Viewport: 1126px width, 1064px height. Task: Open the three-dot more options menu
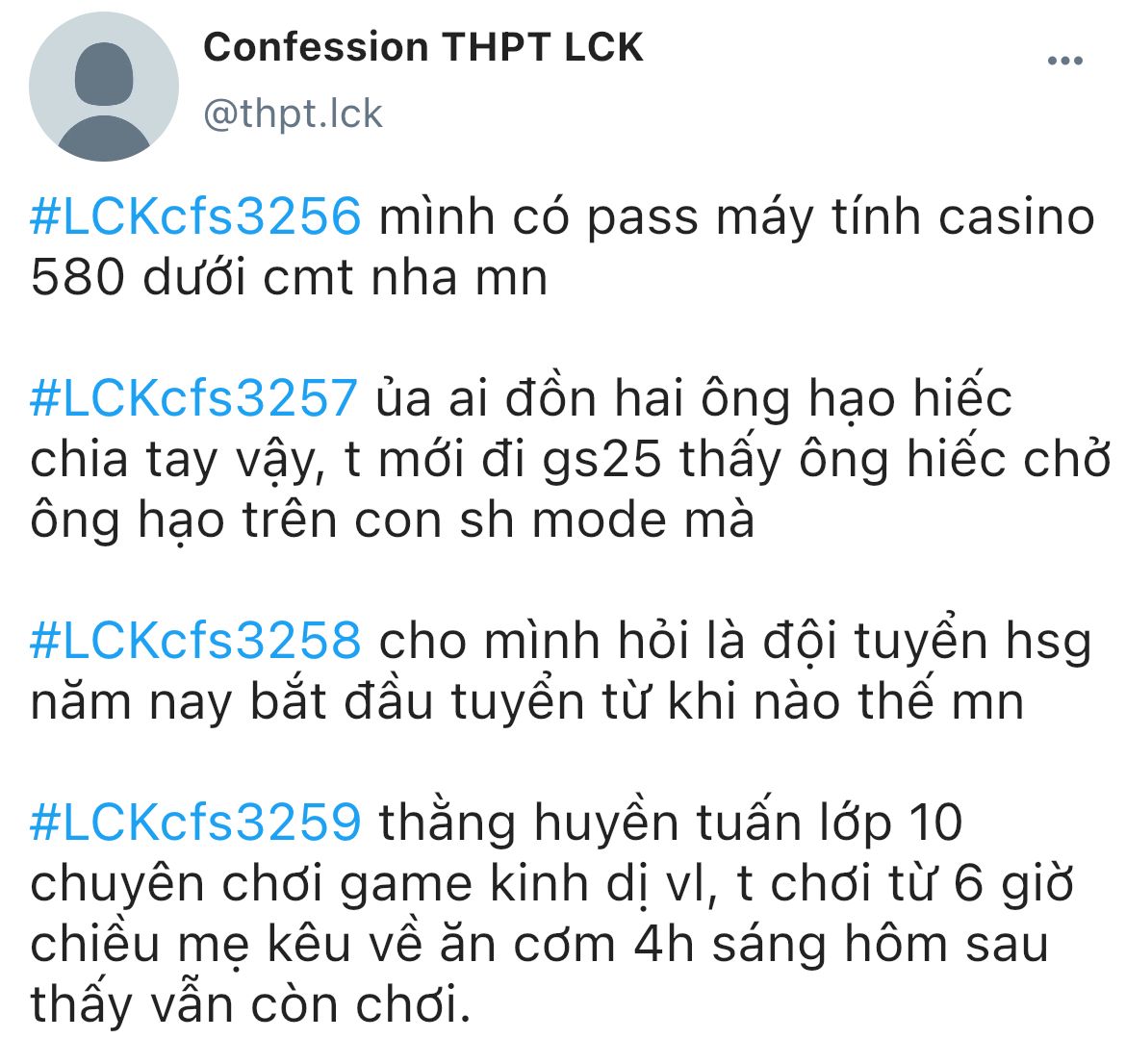coord(1065,61)
